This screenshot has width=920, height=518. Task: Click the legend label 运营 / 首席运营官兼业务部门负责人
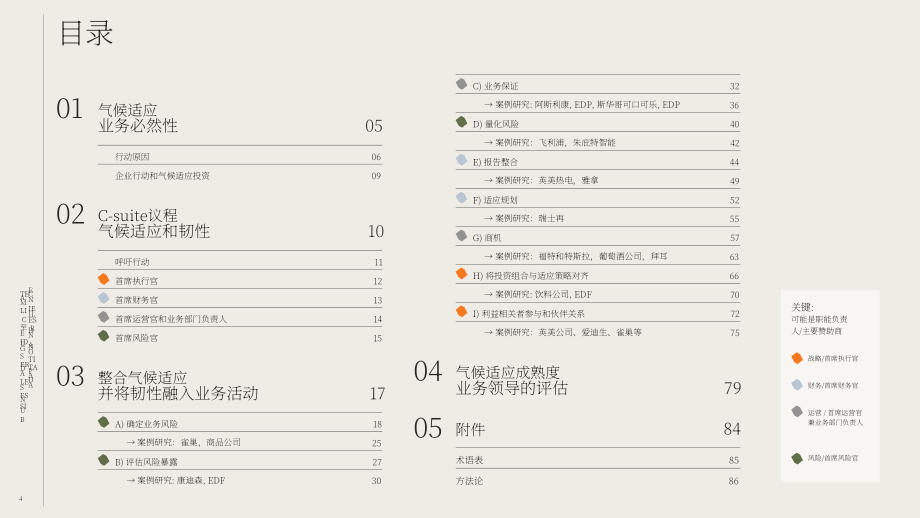click(836, 417)
